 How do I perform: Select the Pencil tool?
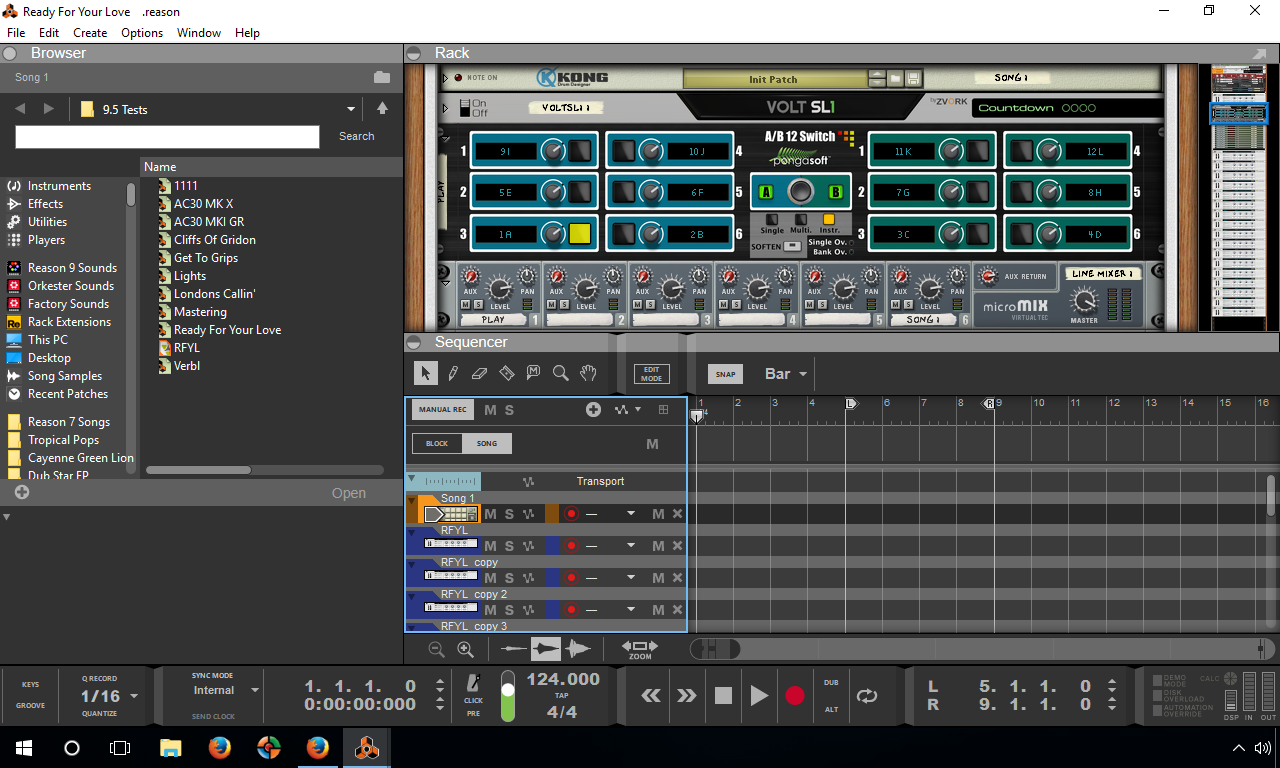click(452, 373)
